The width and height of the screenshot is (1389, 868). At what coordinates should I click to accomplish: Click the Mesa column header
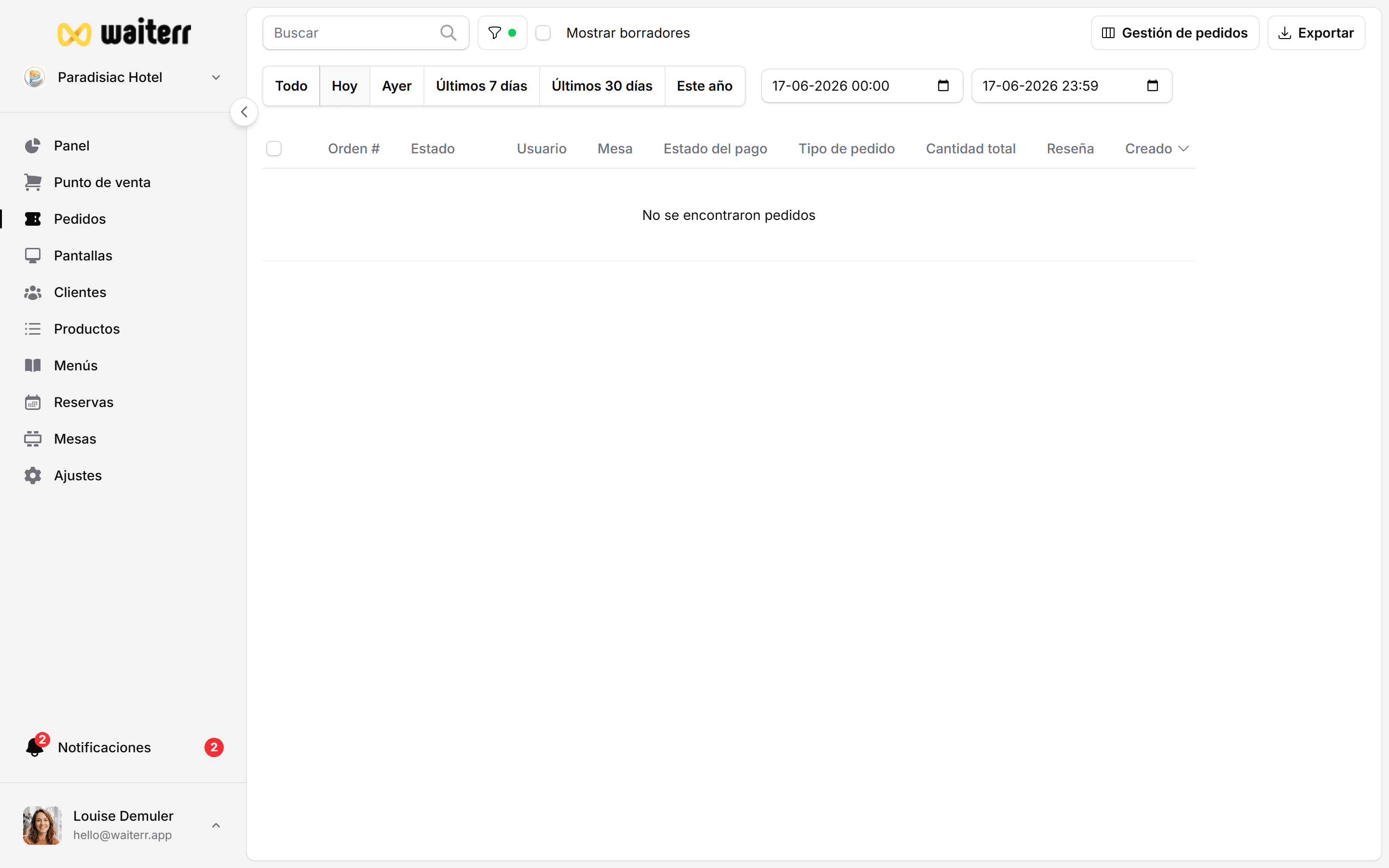coord(615,149)
